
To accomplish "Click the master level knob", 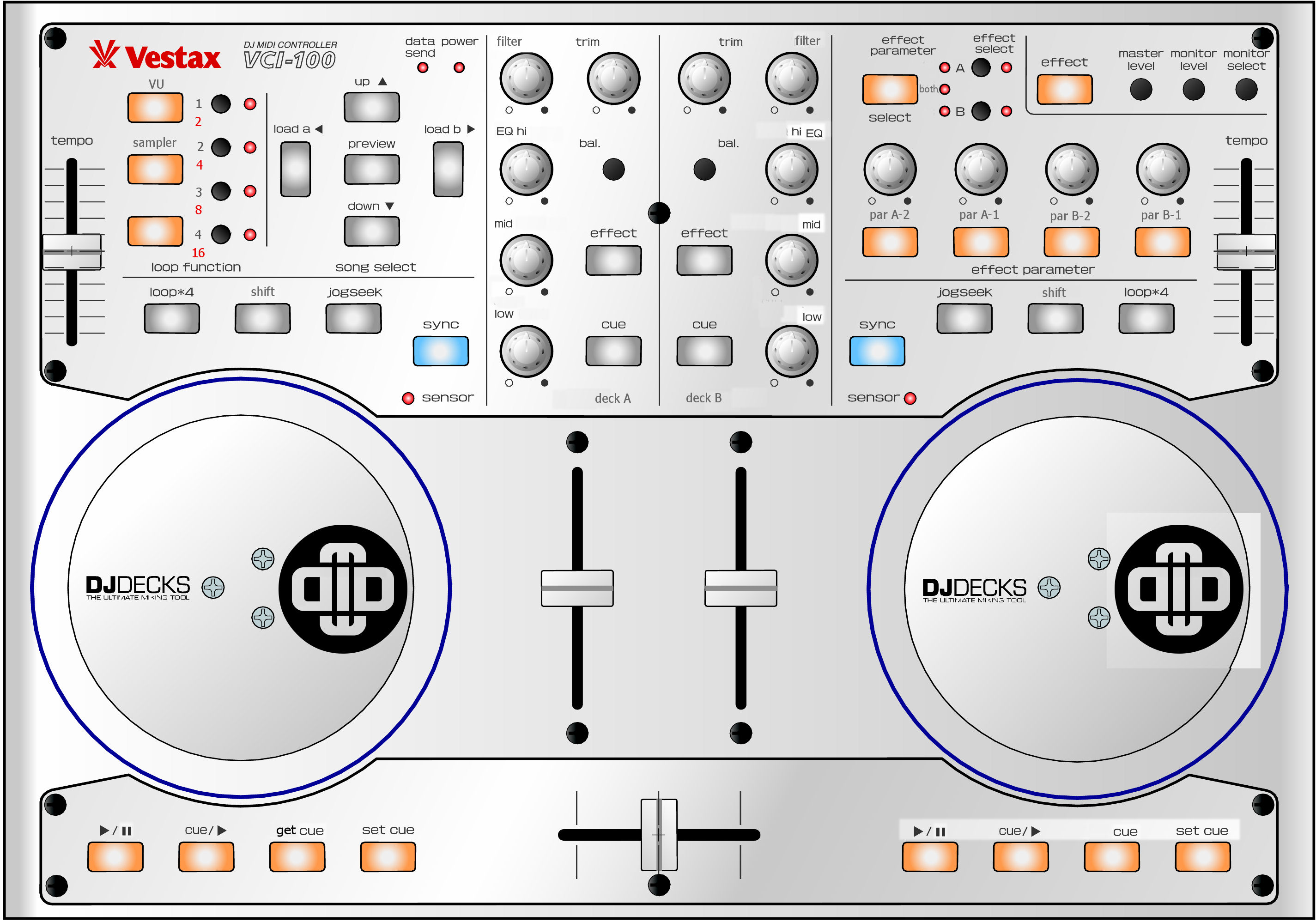I will click(x=1140, y=90).
